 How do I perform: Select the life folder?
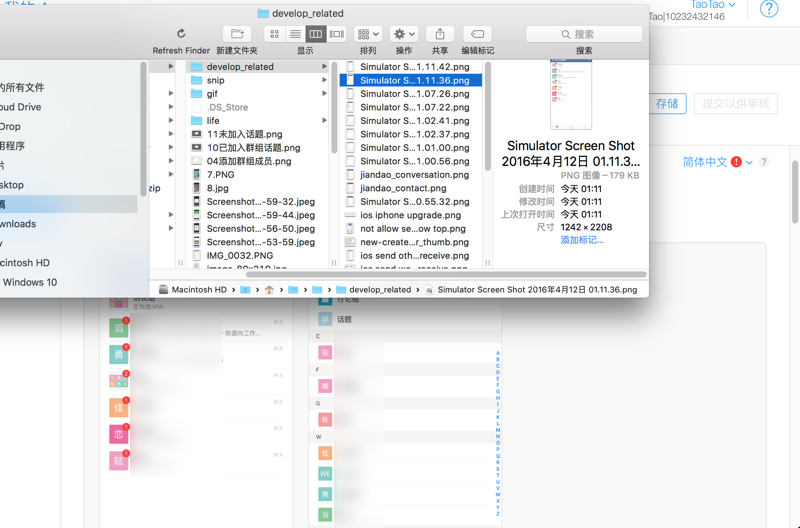click(x=259, y=121)
